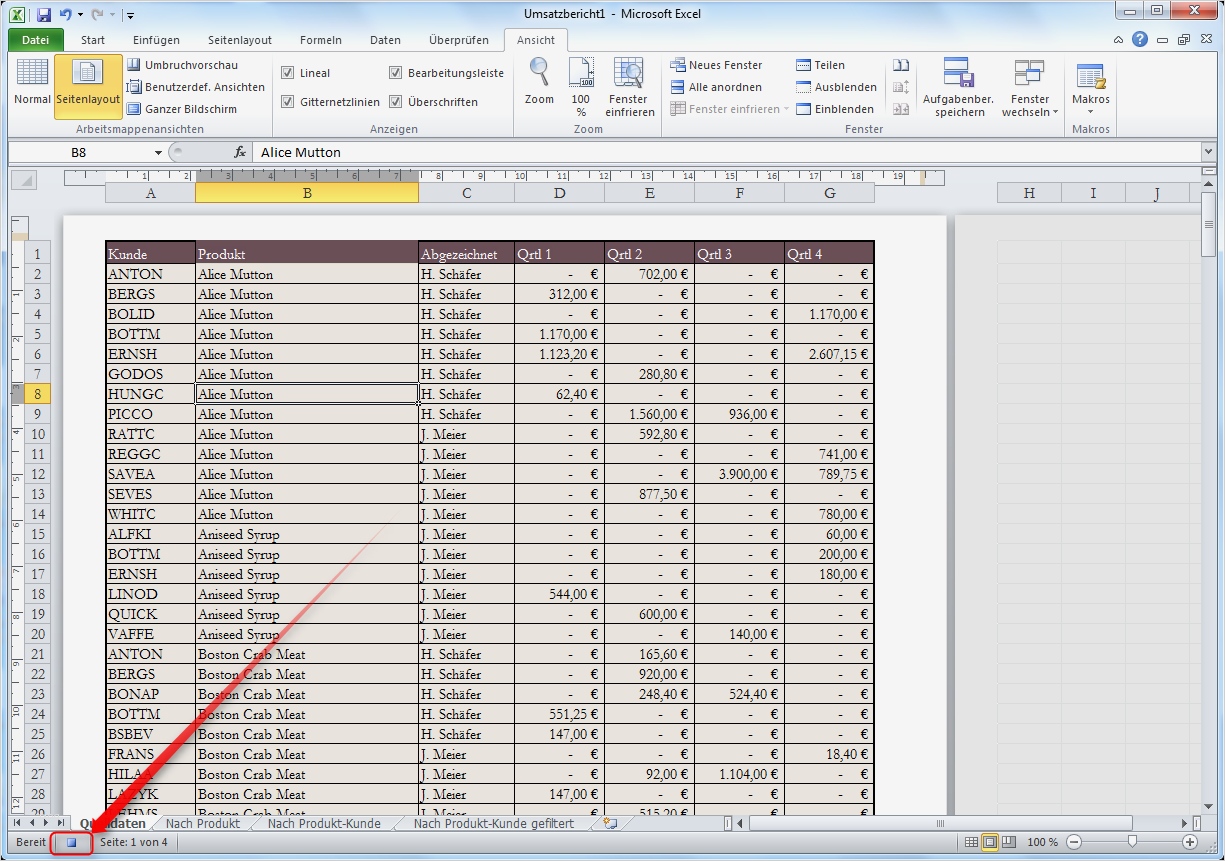This screenshot has width=1225, height=861.
Task: Switch to the Formeln ribbon tab
Action: click(x=320, y=40)
